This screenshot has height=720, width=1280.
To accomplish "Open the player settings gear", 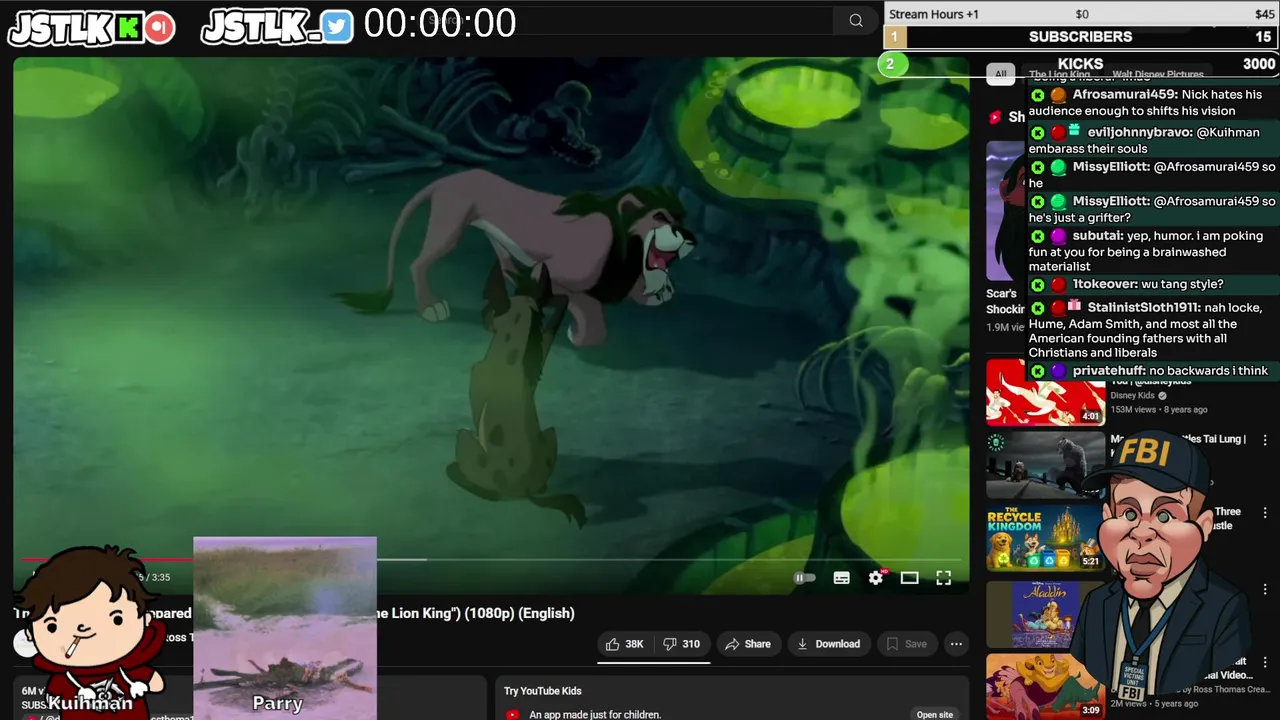I will [x=876, y=578].
